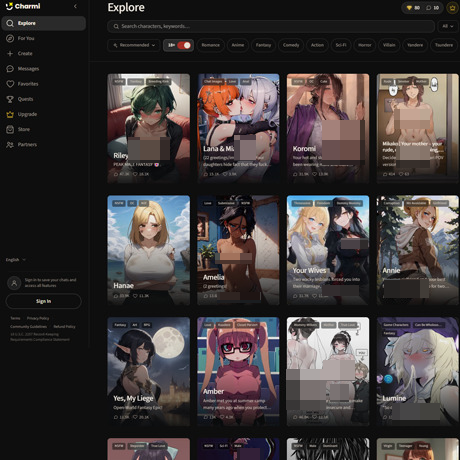Open the Hanae character card
The height and width of the screenshot is (460, 460).
coord(149,250)
